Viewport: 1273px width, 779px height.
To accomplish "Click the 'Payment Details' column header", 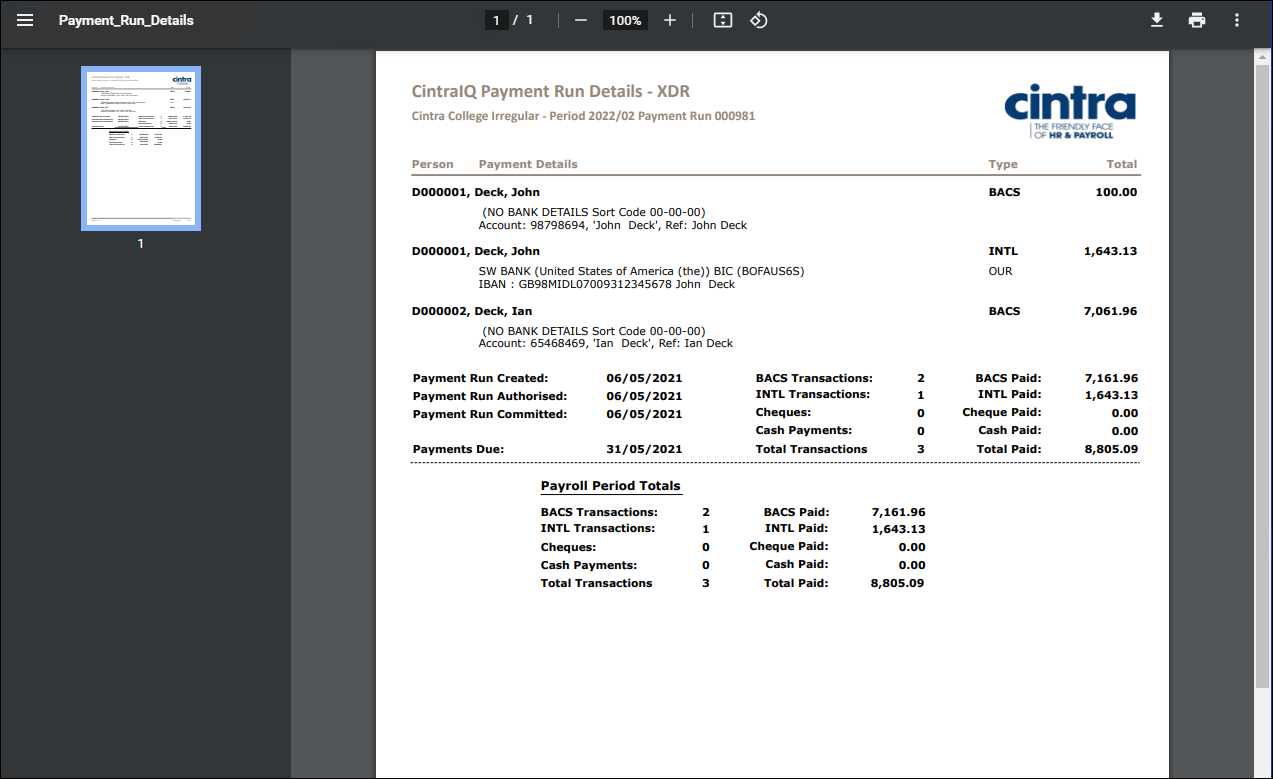I will (528, 164).
